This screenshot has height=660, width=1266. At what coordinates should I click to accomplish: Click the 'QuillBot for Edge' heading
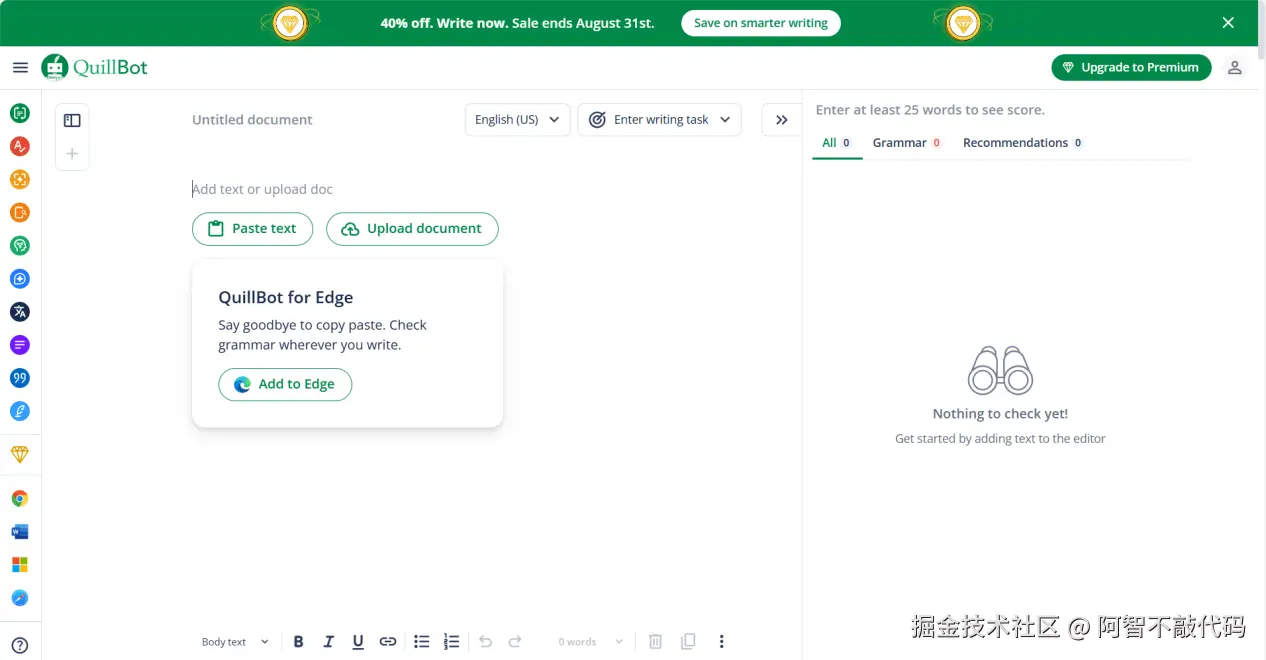pos(286,297)
